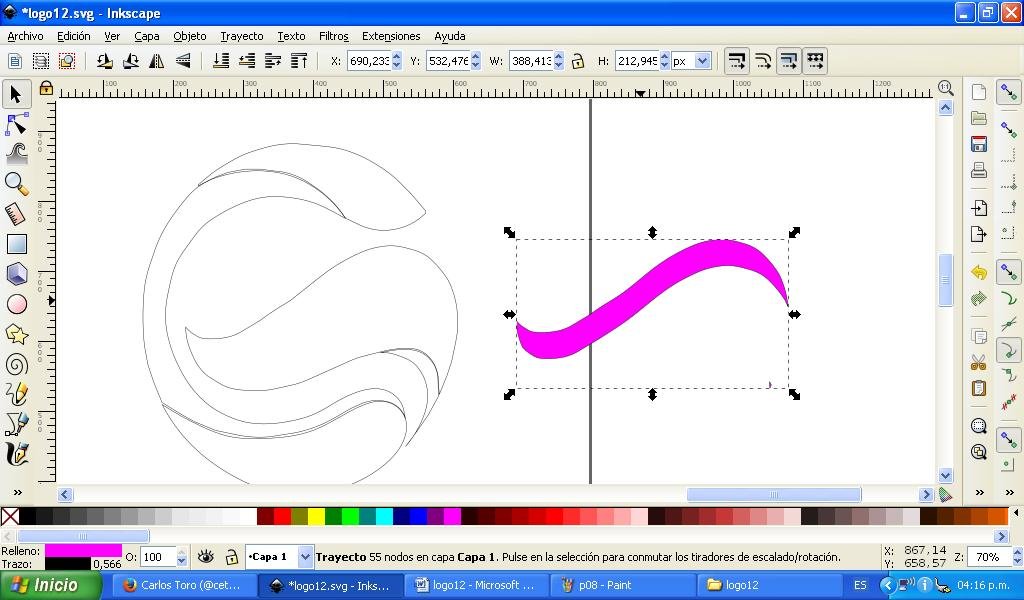Select the Bezier pen tool
The height and width of the screenshot is (600, 1024).
[x=16, y=424]
